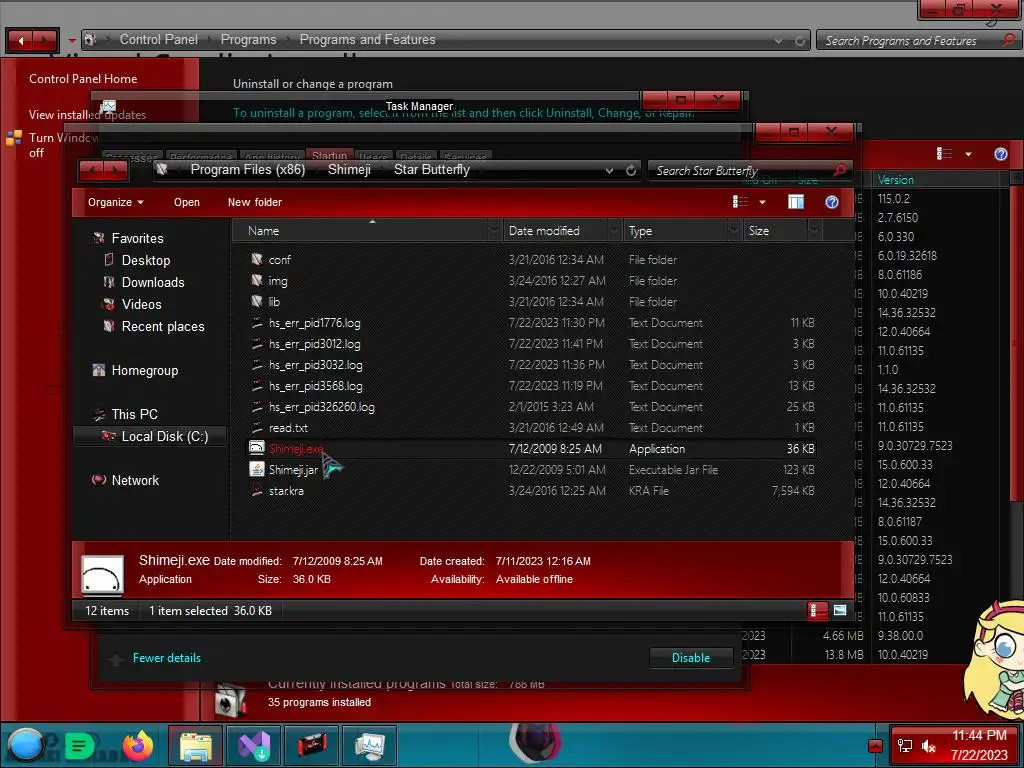Open the view layout icon in Explorer toolbar
This screenshot has width=1024, height=768.
click(741, 202)
